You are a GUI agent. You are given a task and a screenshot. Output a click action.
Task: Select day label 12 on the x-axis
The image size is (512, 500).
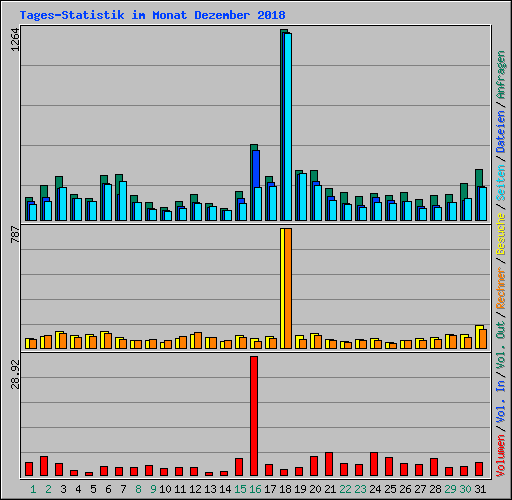click(195, 489)
